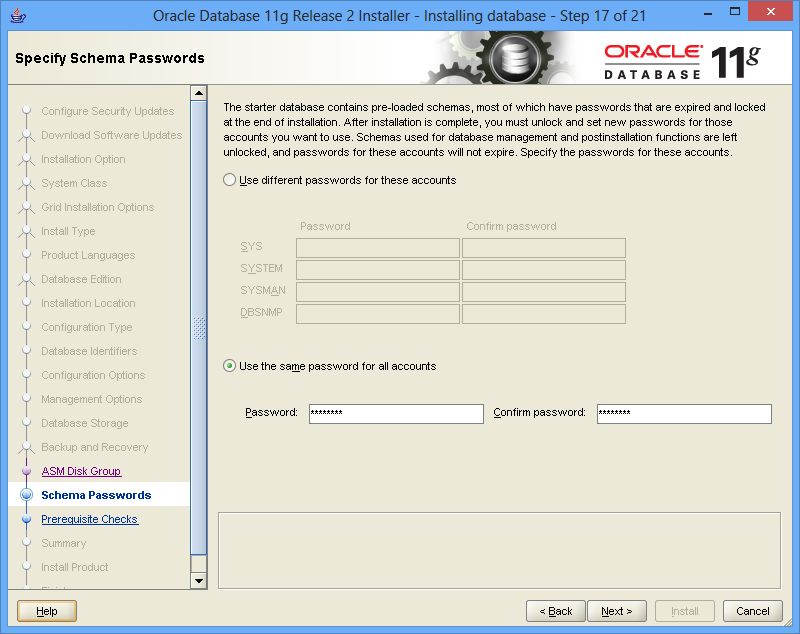Click the 'Configuration Options' step text
Screen dimensions: 800x634
tap(93, 375)
